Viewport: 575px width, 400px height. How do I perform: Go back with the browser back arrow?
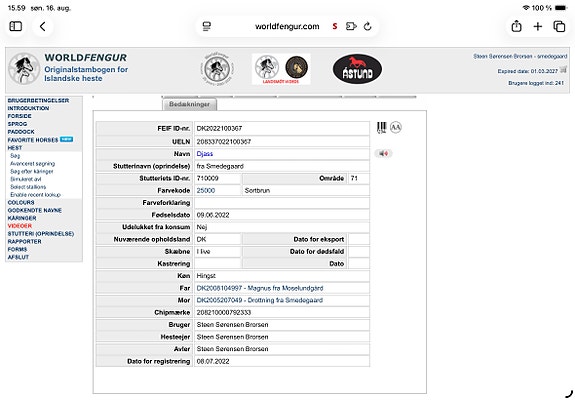click(x=43, y=26)
